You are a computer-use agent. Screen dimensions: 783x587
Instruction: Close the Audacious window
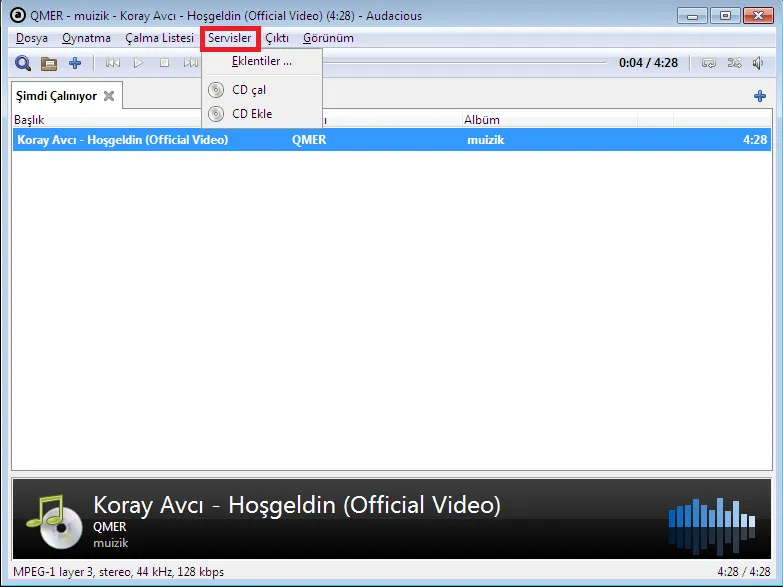(x=758, y=16)
